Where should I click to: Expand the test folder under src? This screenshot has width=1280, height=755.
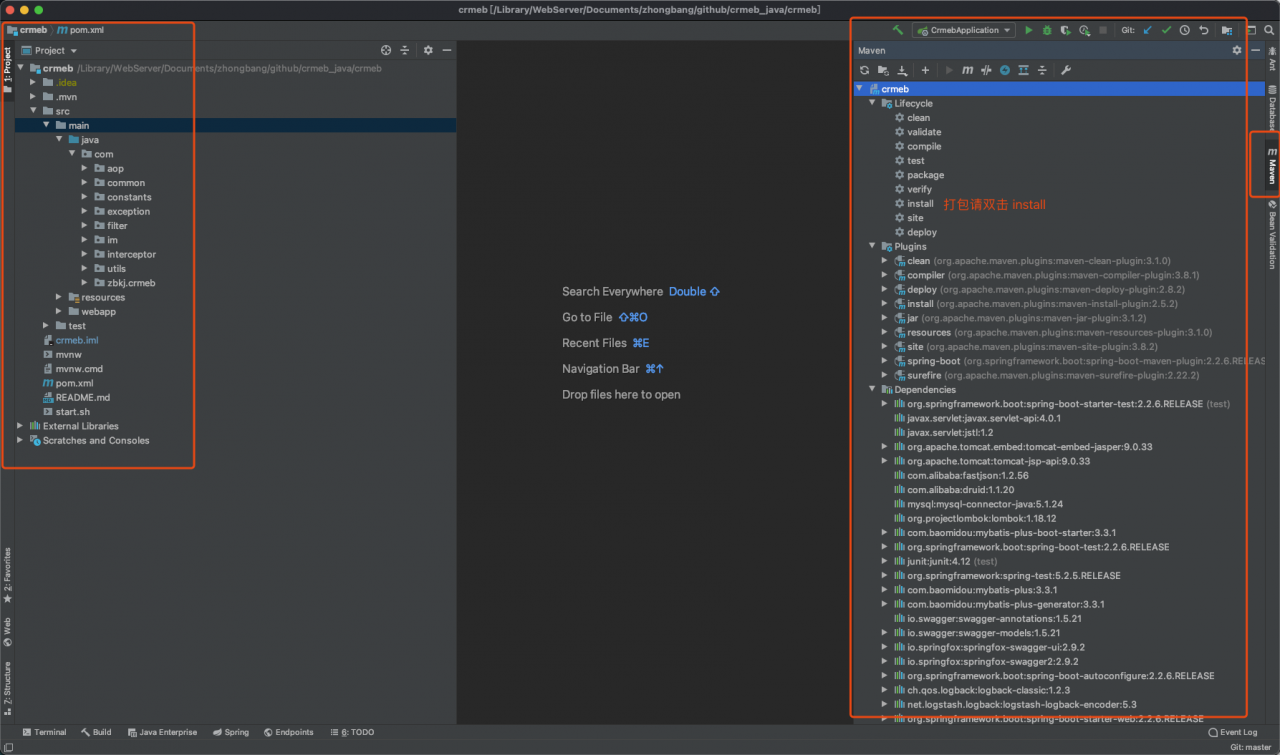click(x=46, y=326)
